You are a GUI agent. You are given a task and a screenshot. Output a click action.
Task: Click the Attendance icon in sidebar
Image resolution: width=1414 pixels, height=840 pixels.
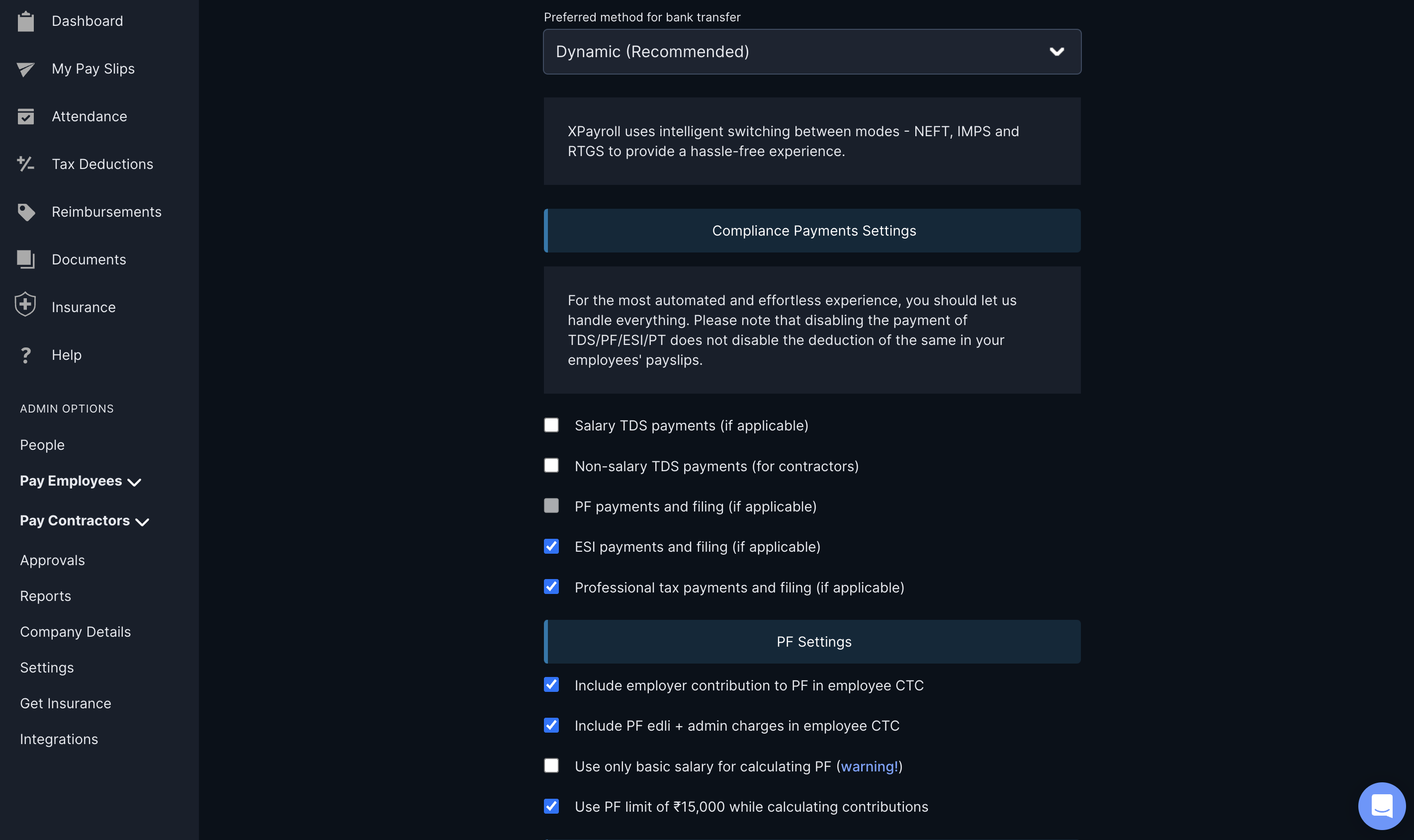25,115
